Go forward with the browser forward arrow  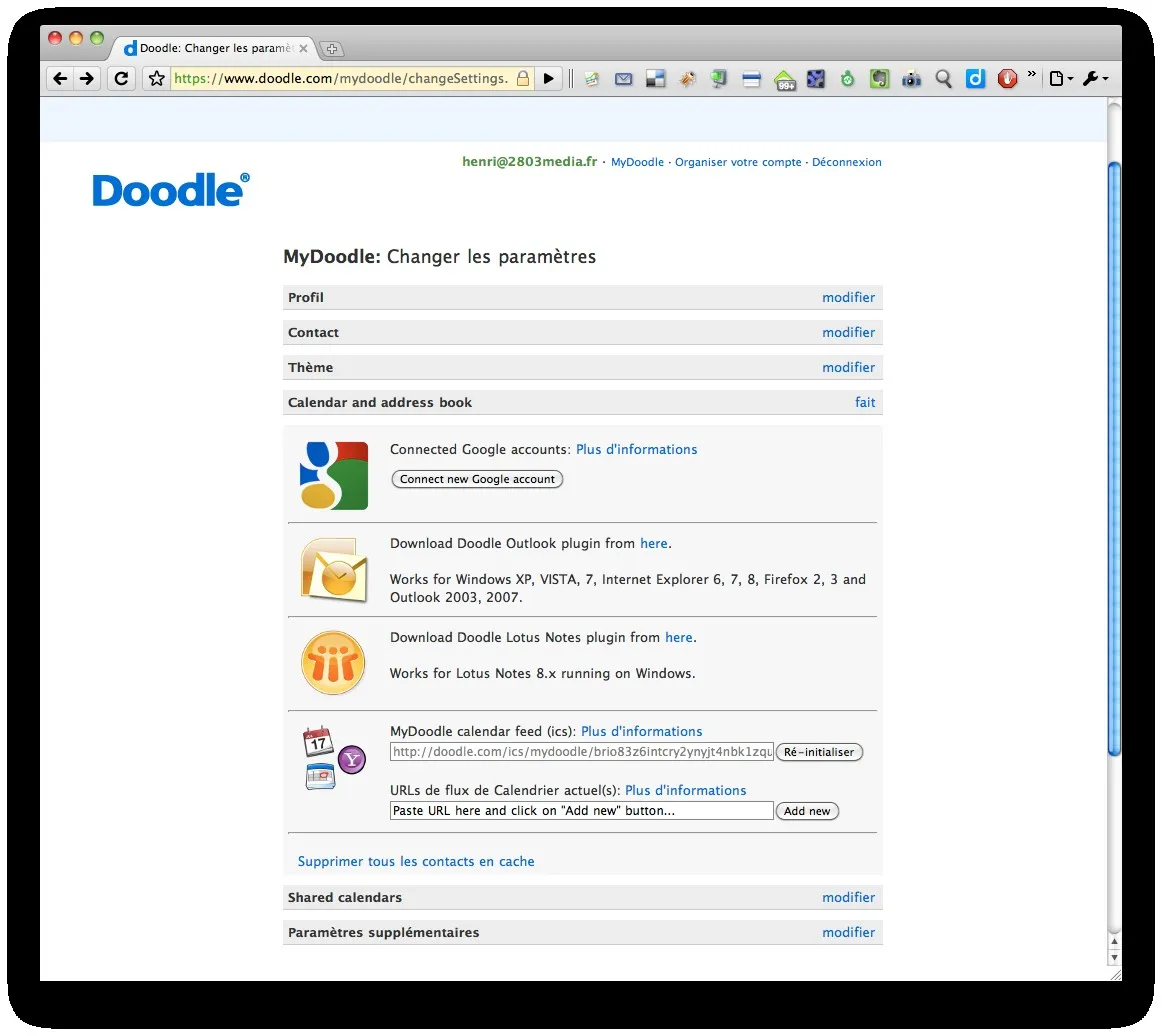pos(87,79)
